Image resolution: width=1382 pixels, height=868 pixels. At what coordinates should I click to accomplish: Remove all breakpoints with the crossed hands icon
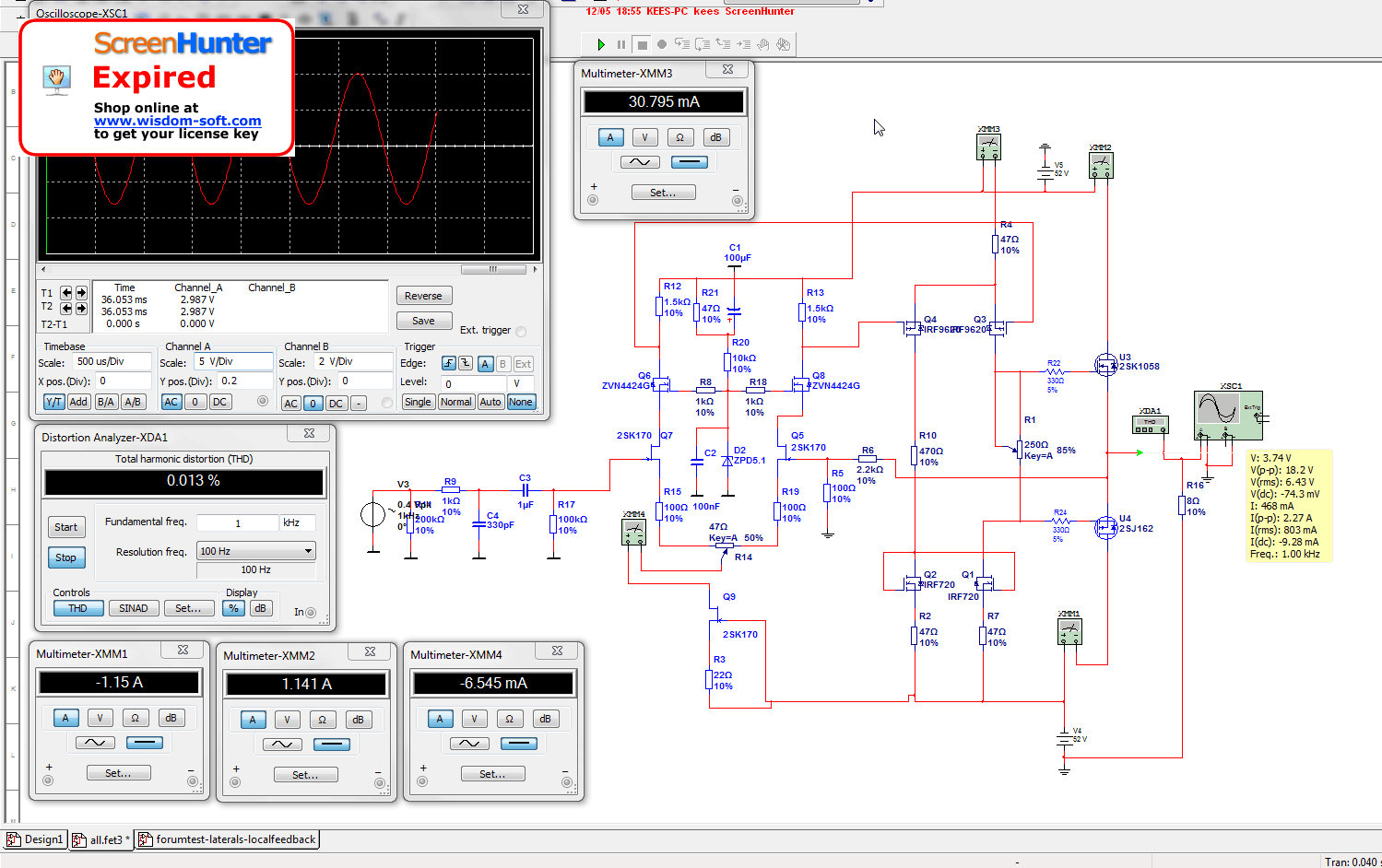pyautogui.click(x=784, y=44)
